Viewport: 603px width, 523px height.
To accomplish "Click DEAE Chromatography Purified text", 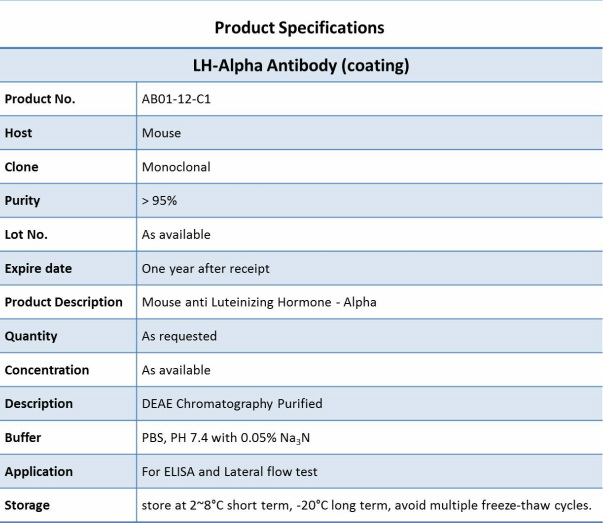I will [232, 404].
